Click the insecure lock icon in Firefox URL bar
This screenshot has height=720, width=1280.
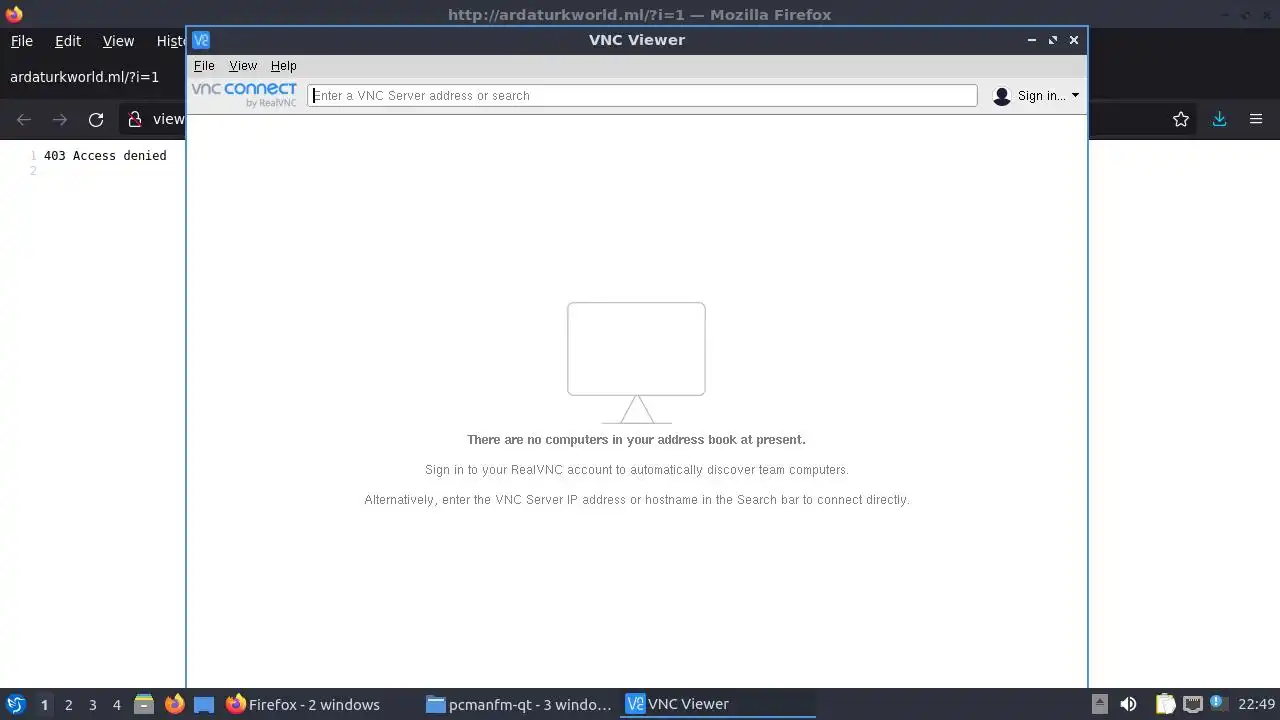135,119
